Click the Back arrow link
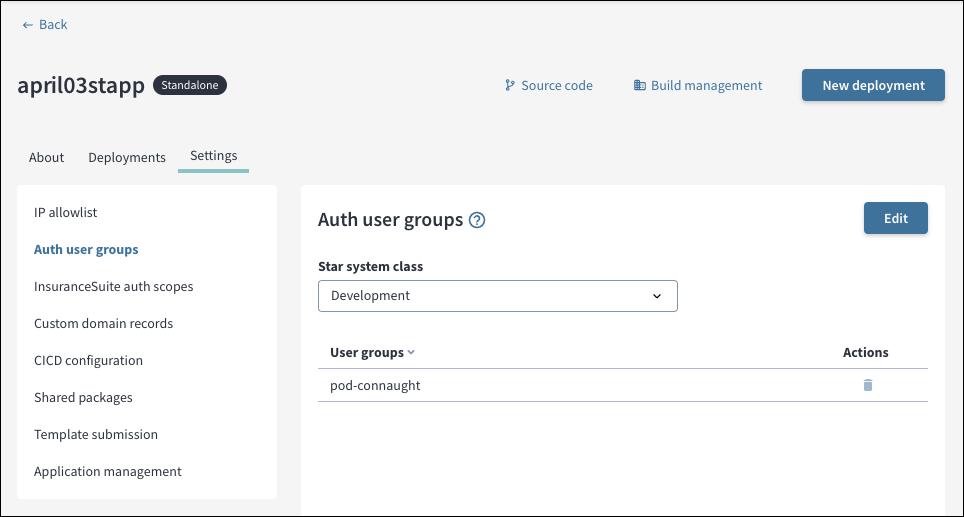 pos(45,25)
